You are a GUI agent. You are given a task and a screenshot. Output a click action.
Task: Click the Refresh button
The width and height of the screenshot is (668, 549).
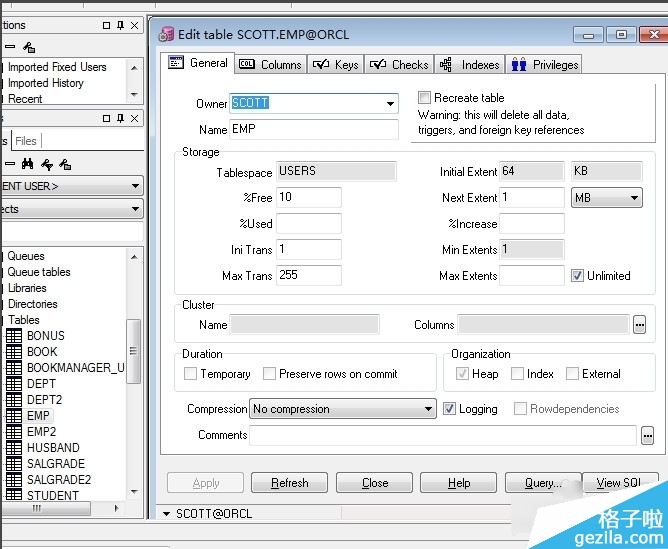(x=289, y=483)
